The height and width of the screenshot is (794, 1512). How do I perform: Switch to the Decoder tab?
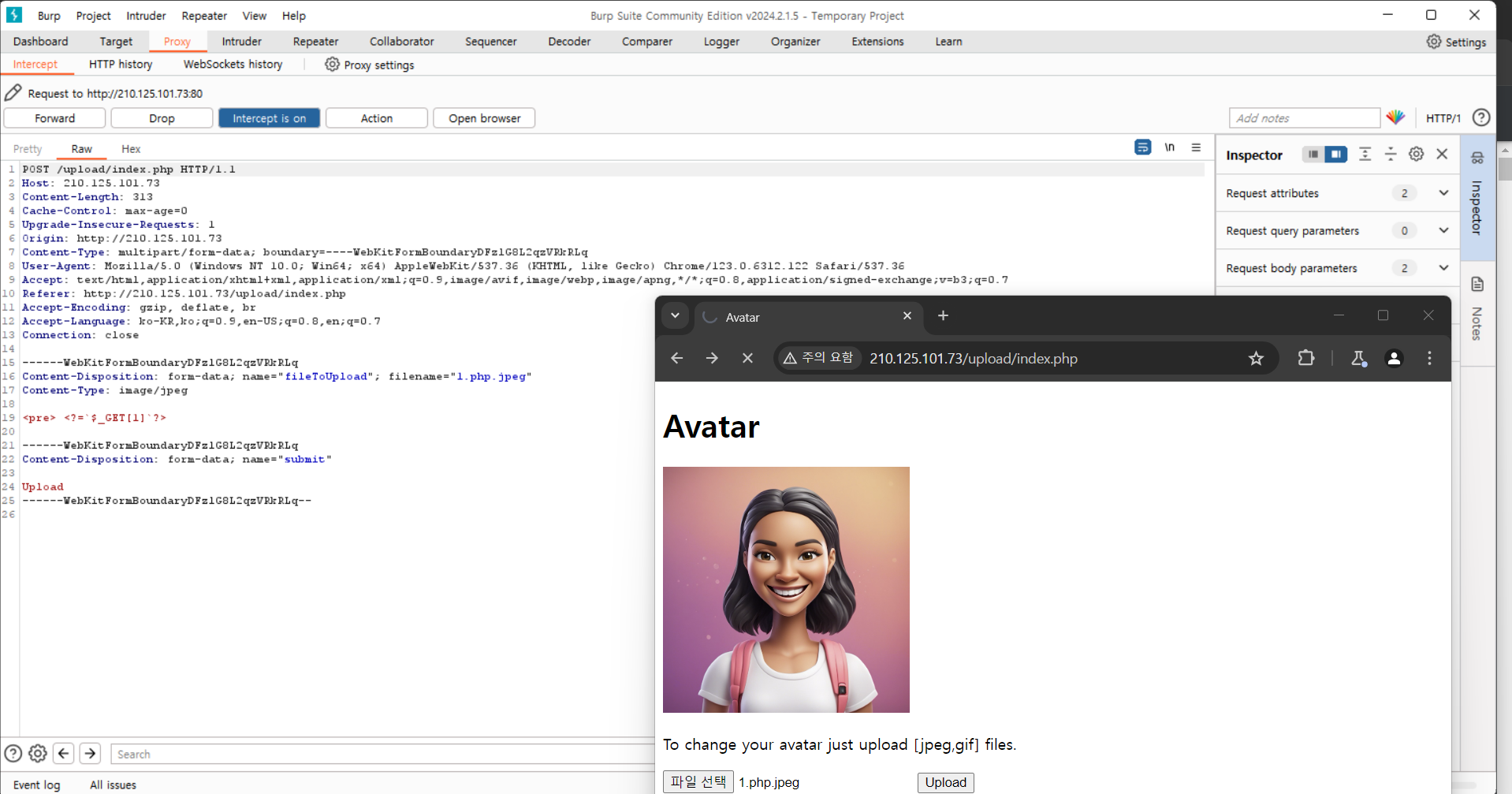(569, 42)
